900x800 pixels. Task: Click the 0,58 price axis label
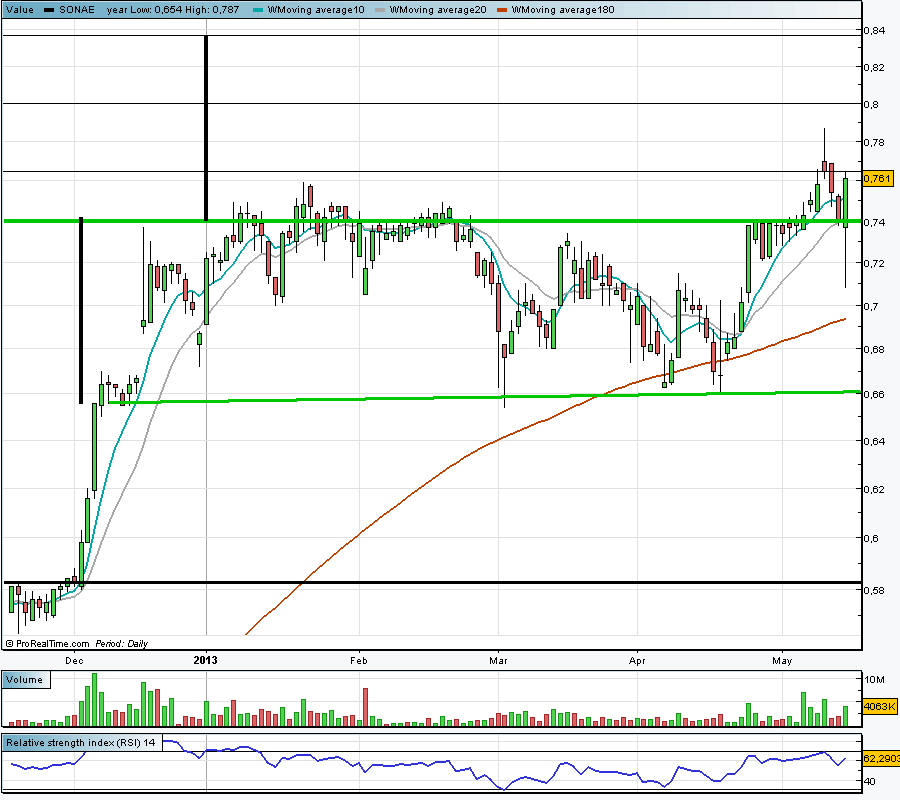click(x=874, y=590)
